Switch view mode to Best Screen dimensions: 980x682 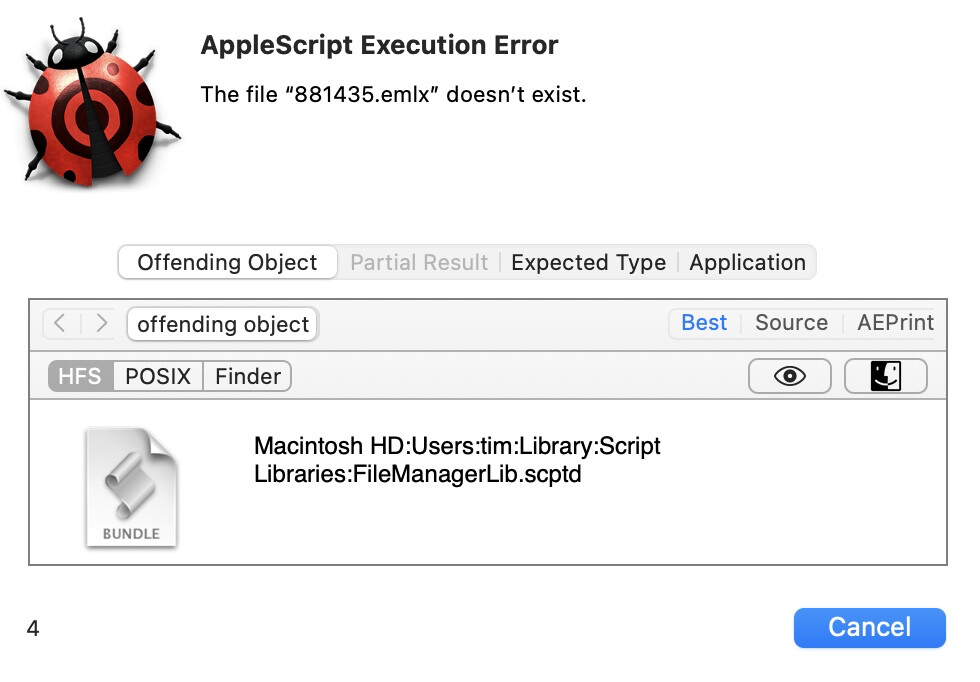(x=704, y=322)
